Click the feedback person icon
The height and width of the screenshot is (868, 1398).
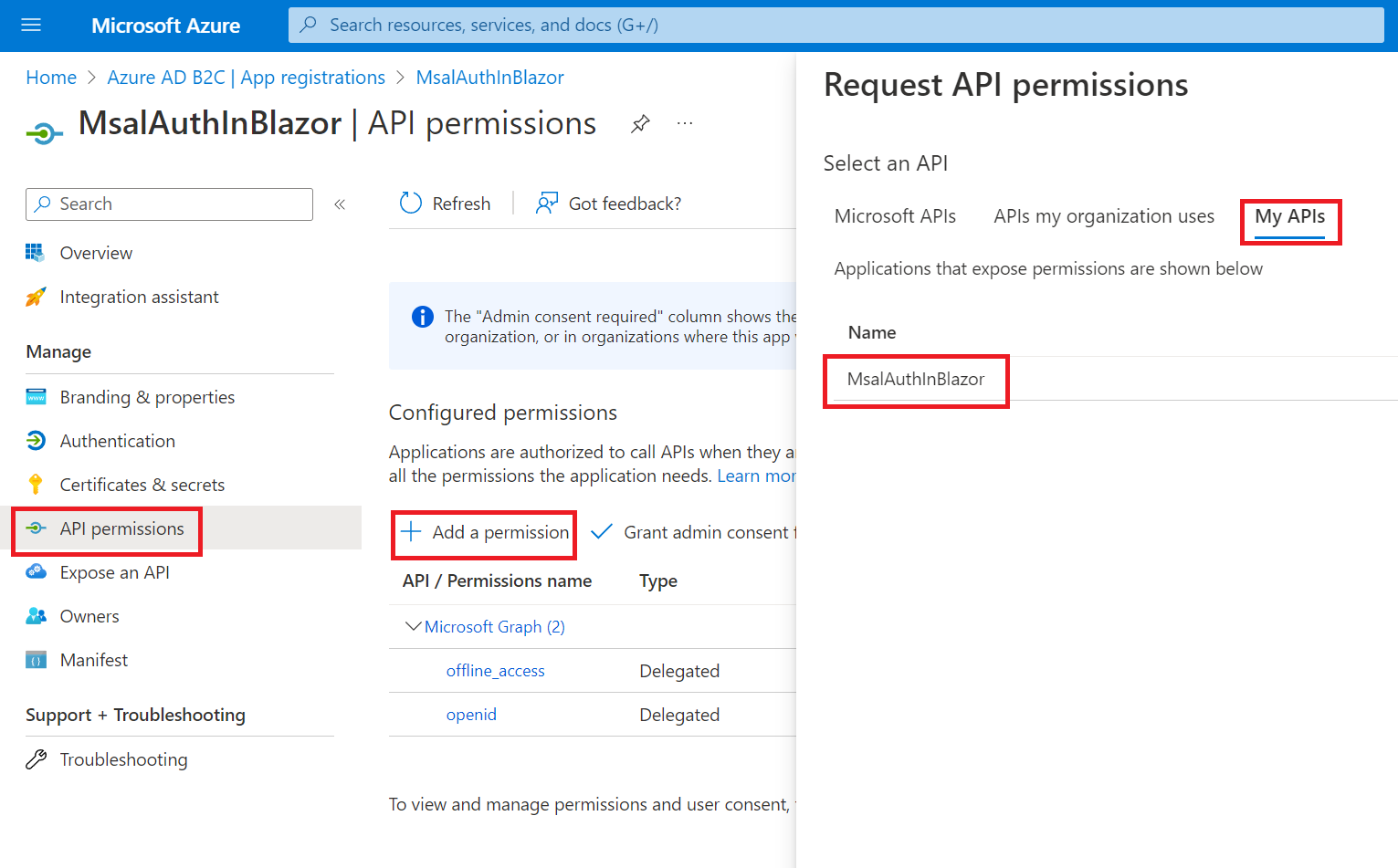point(547,204)
